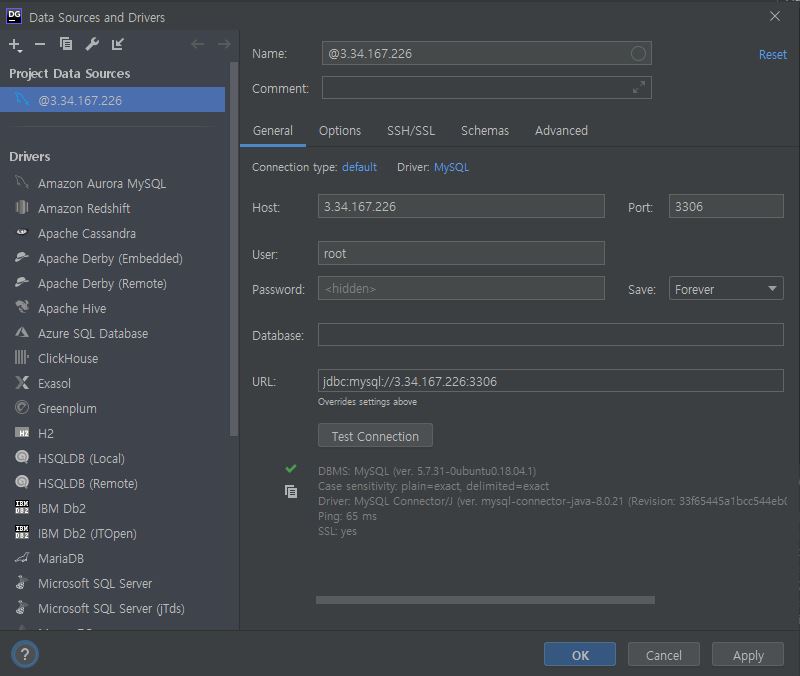Screen dimensions: 800x676
Task: Remove selected data source with the minus icon
Action: tap(38, 44)
